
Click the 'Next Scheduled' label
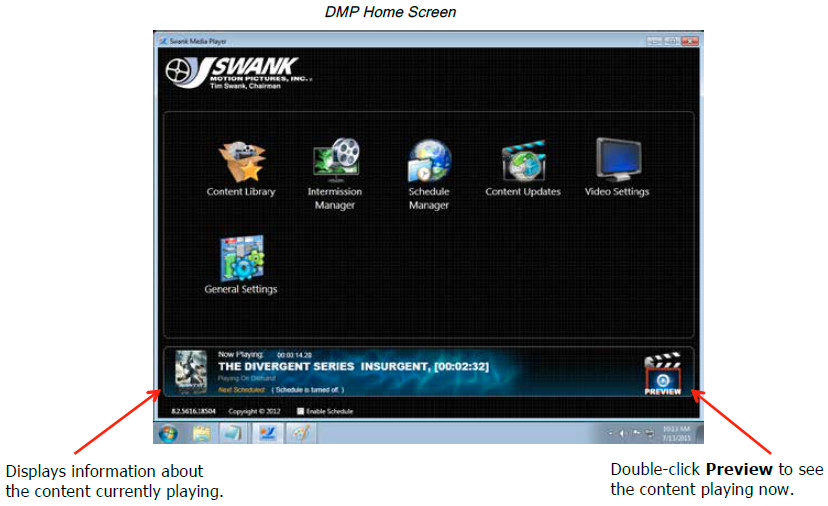click(x=241, y=390)
